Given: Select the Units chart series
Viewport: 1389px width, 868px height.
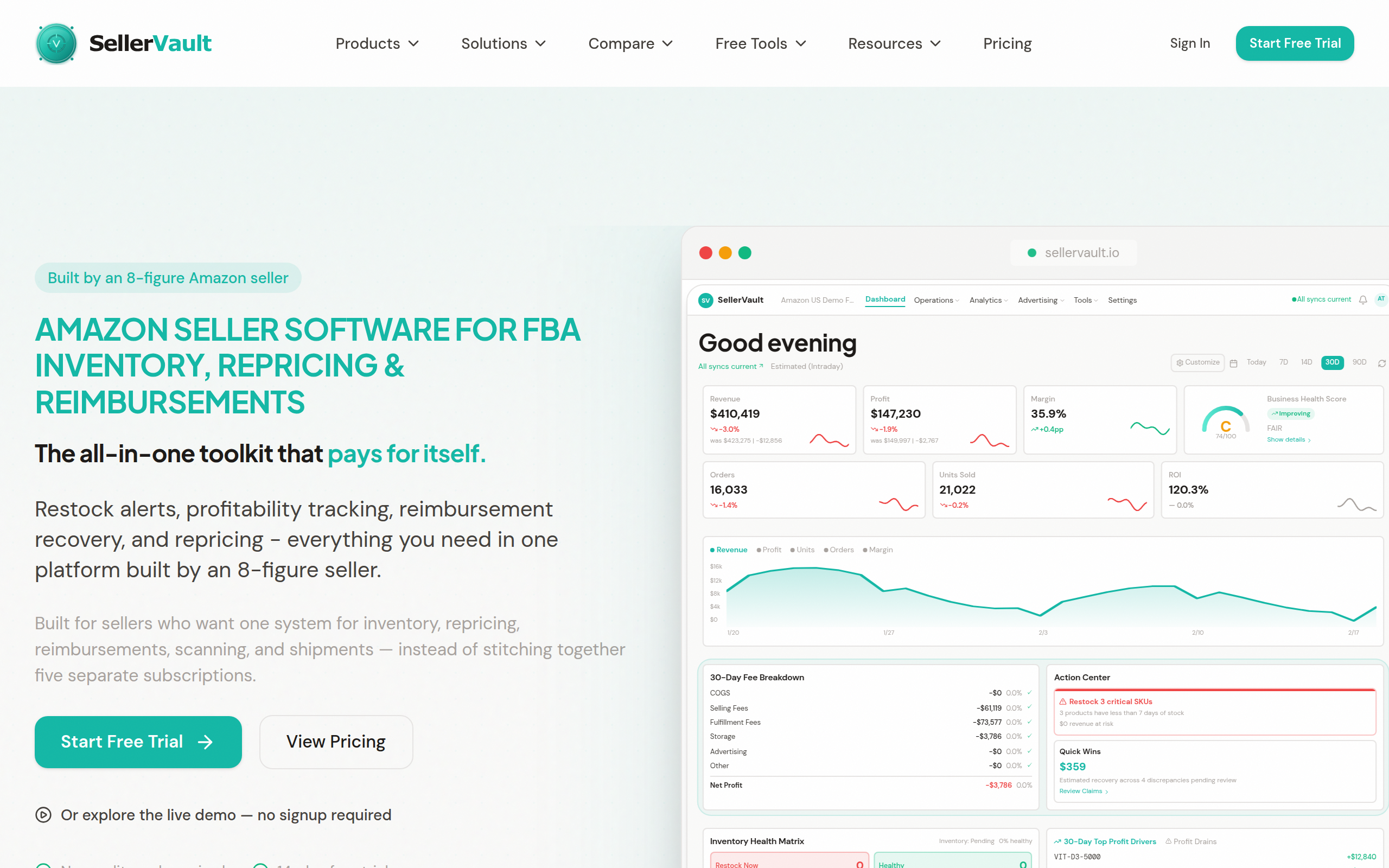Looking at the screenshot, I should coord(802,550).
